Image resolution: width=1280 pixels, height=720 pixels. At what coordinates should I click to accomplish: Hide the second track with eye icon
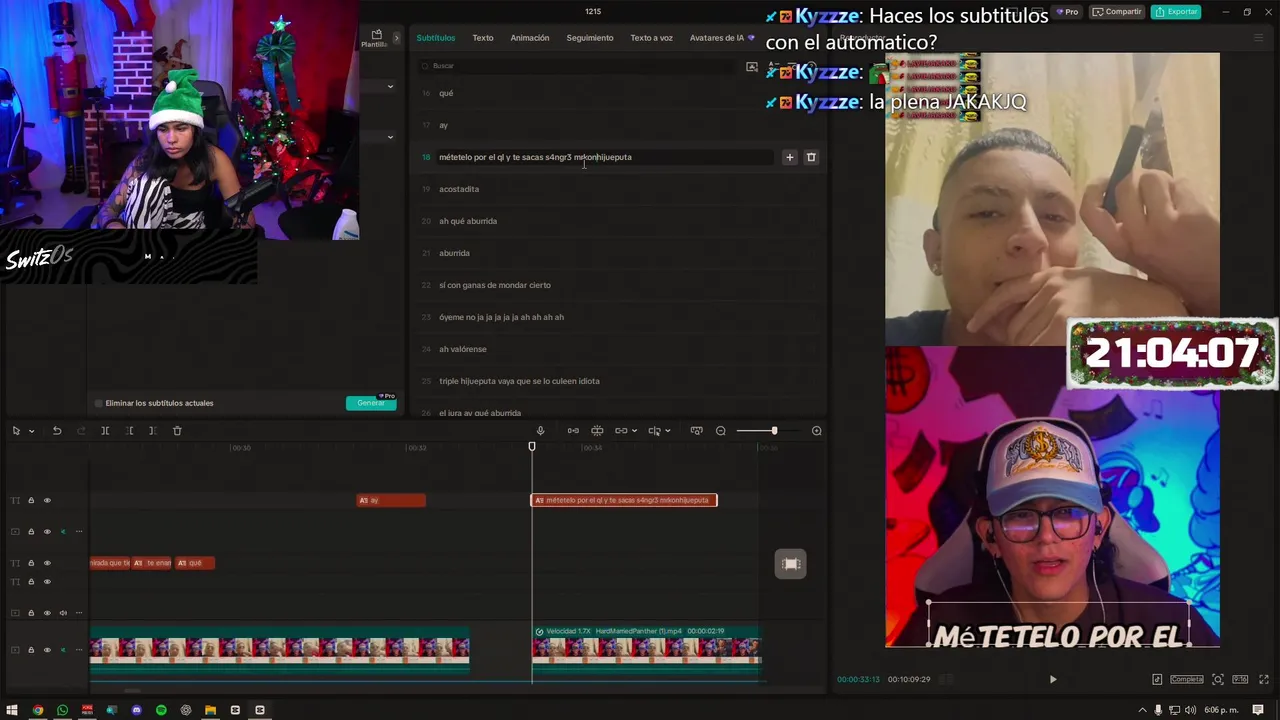pos(47,532)
